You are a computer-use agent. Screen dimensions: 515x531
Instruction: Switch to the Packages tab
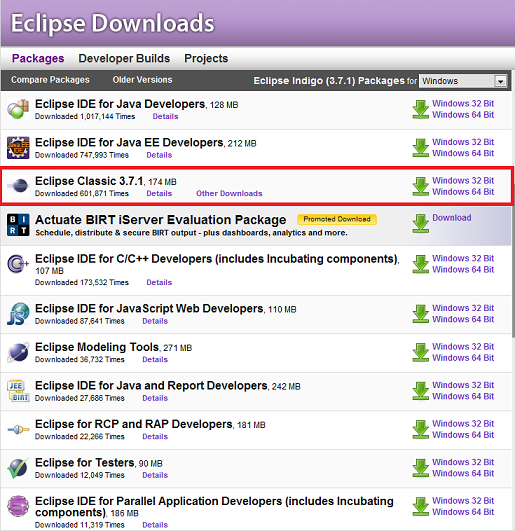(x=38, y=58)
